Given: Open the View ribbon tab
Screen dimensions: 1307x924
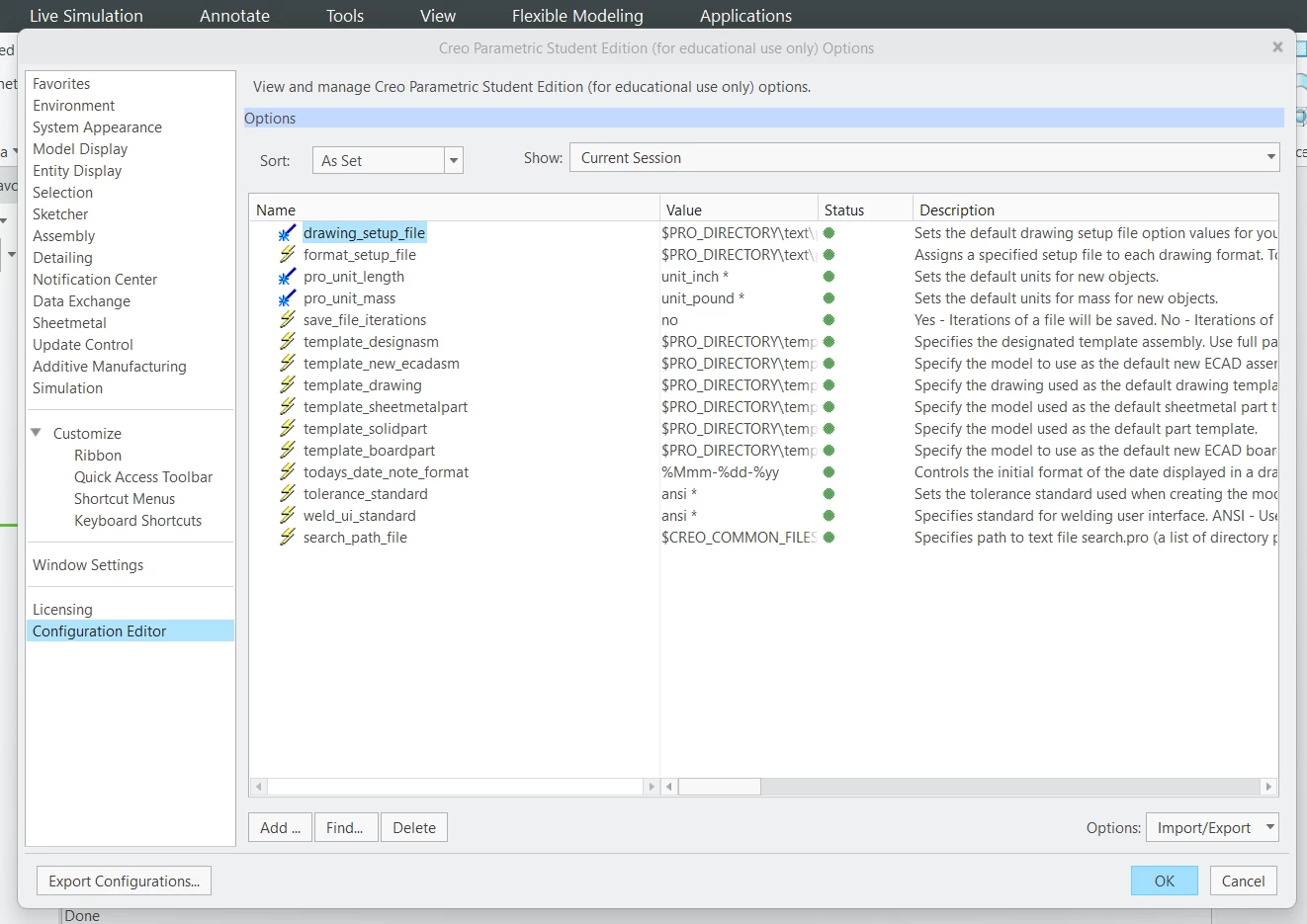Looking at the screenshot, I should [438, 16].
